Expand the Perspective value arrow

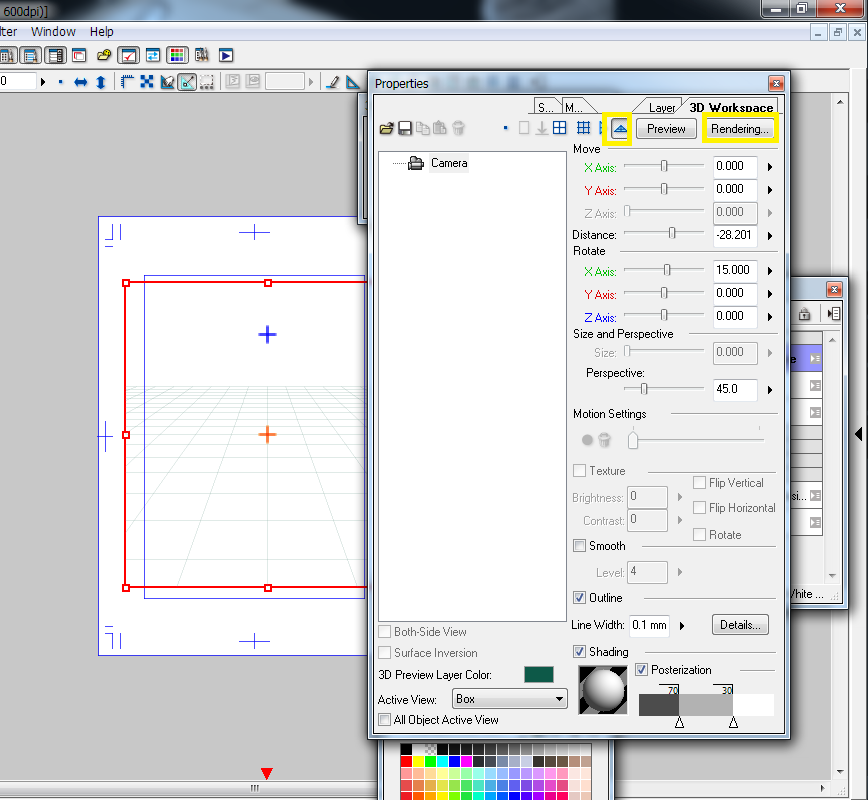(x=770, y=390)
